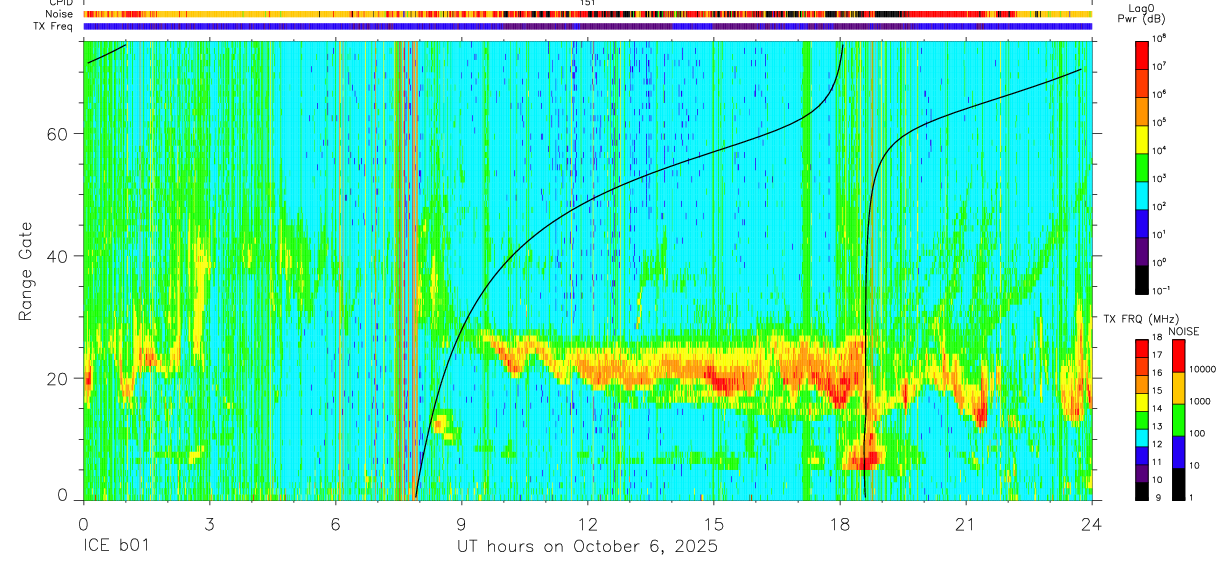Click the bottommost label on Lag0 Pwr legend
1228x567 pixels.
coord(1160,290)
